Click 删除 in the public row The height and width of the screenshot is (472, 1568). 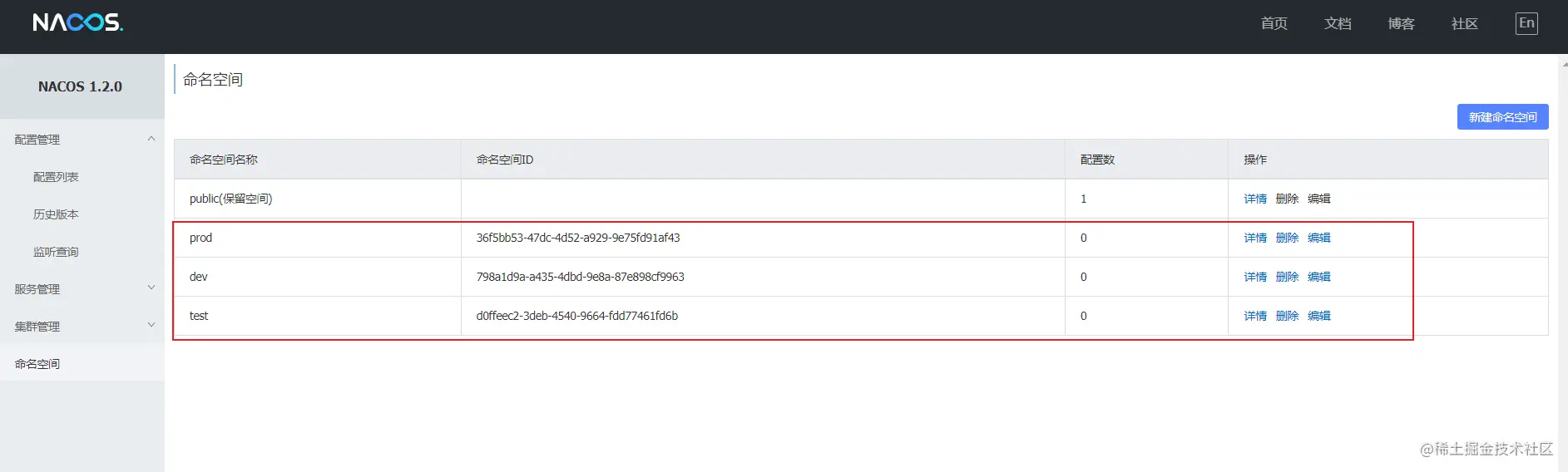click(1287, 199)
